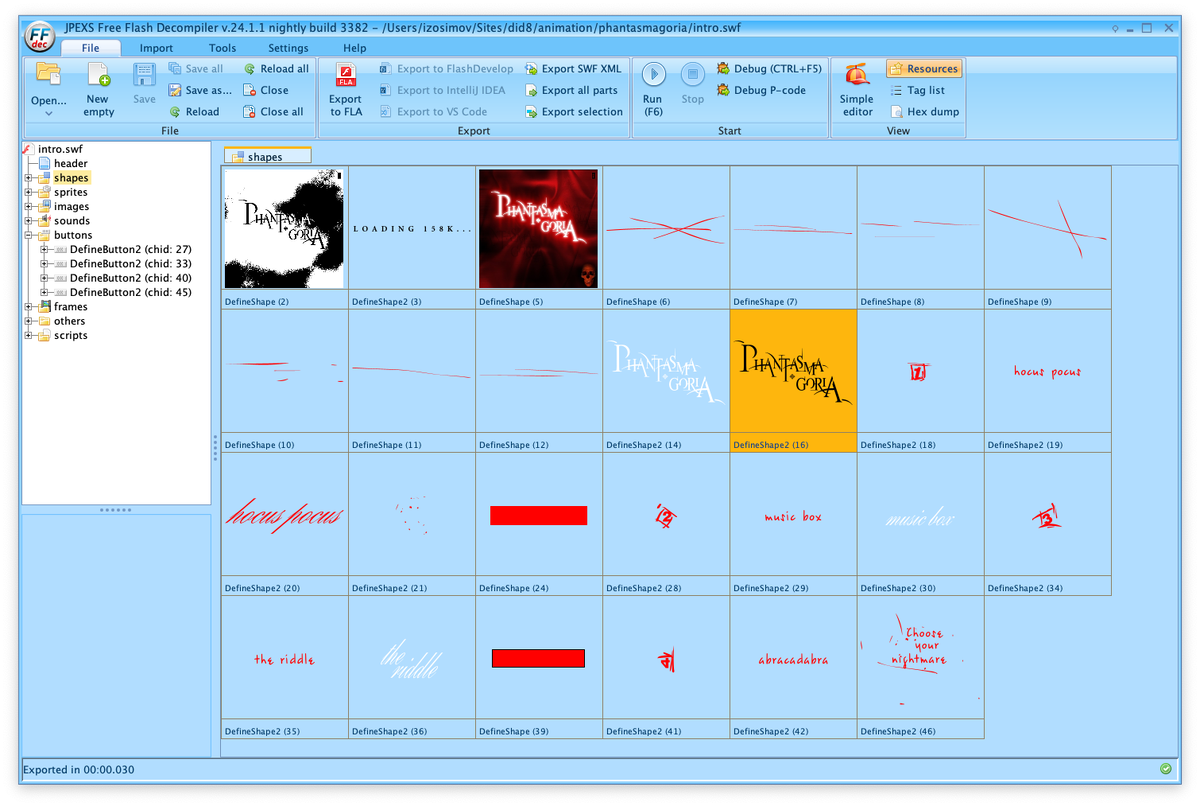Image resolution: width=1200 pixels, height=806 pixels.
Task: Open the Import ribbon tab
Action: 156,48
